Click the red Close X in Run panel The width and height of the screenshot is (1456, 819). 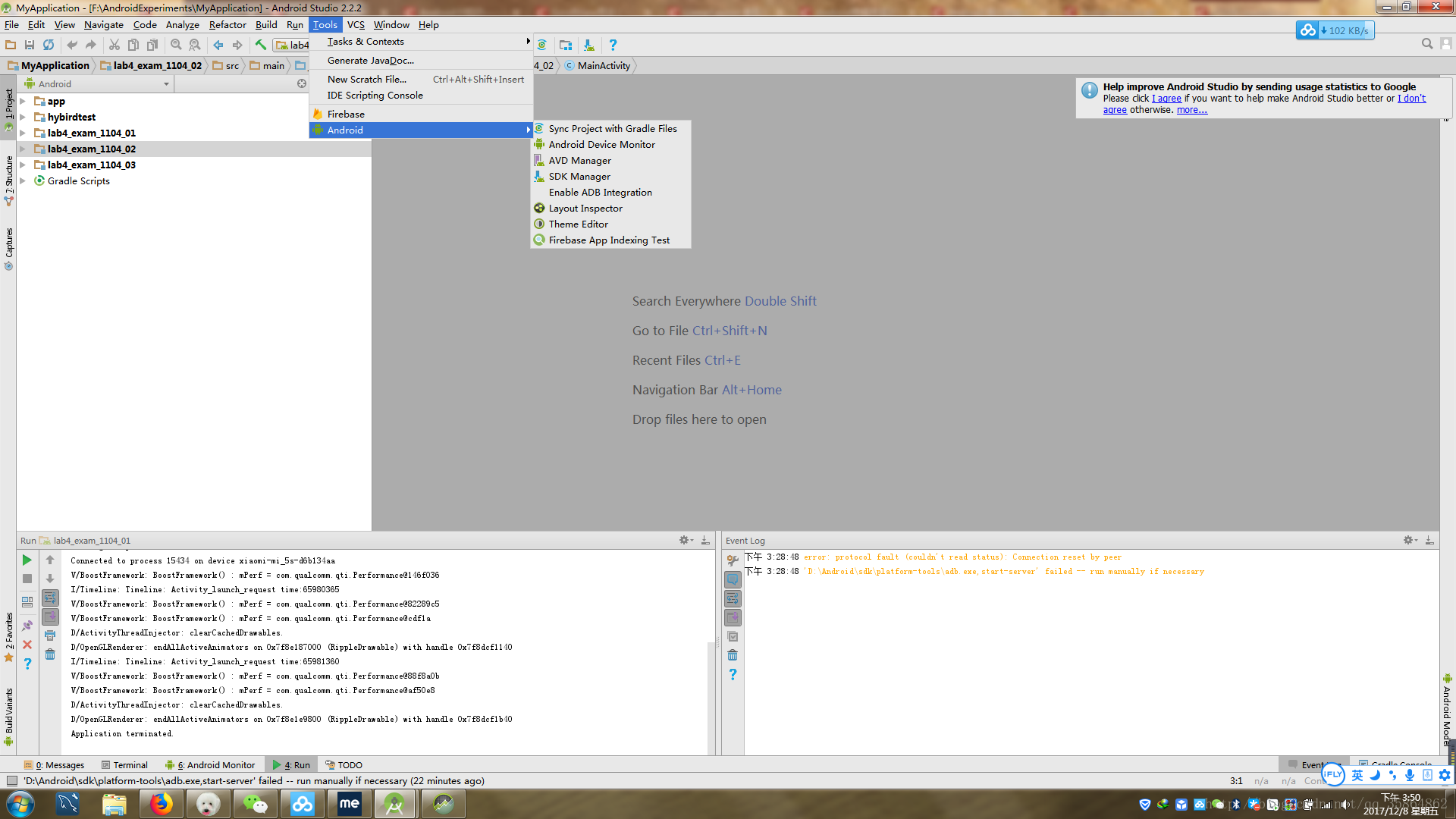(27, 645)
